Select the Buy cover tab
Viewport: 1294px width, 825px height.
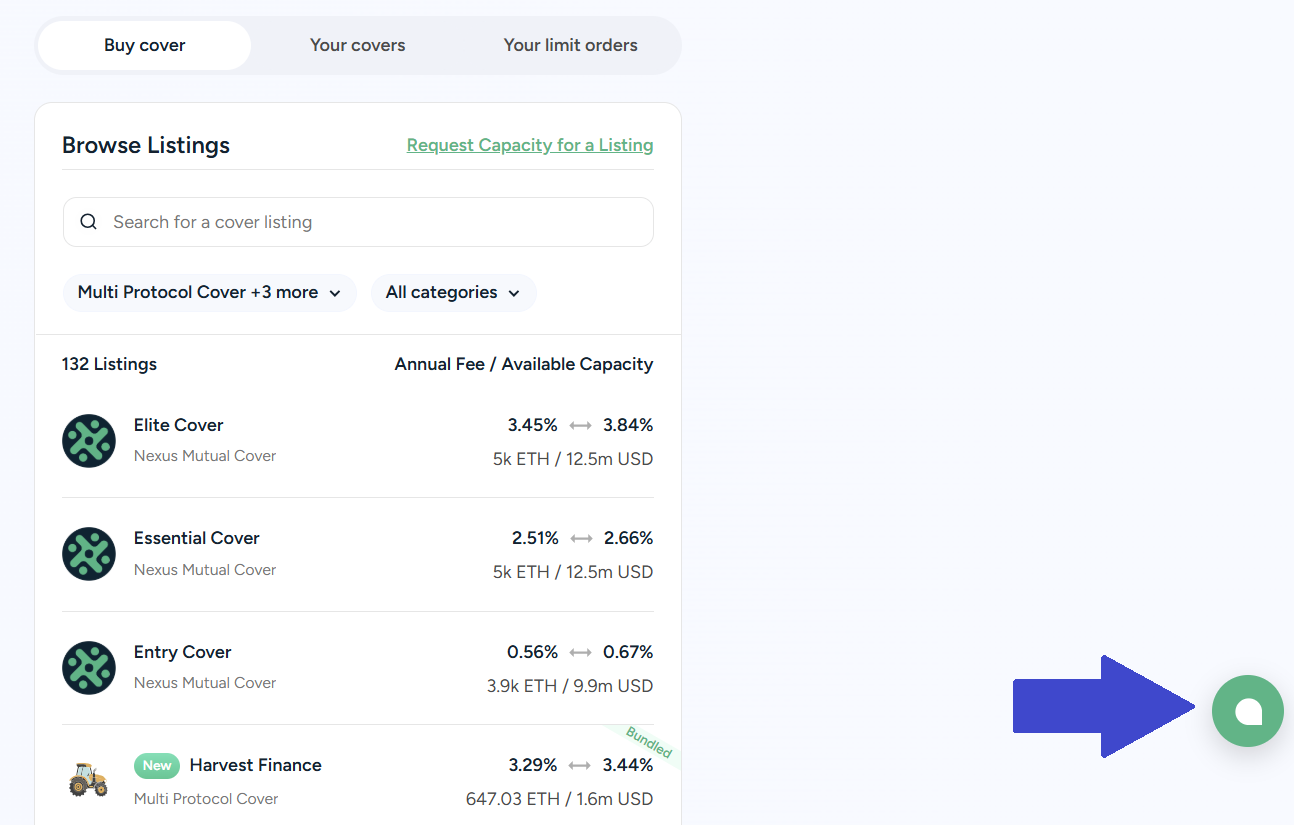point(145,45)
